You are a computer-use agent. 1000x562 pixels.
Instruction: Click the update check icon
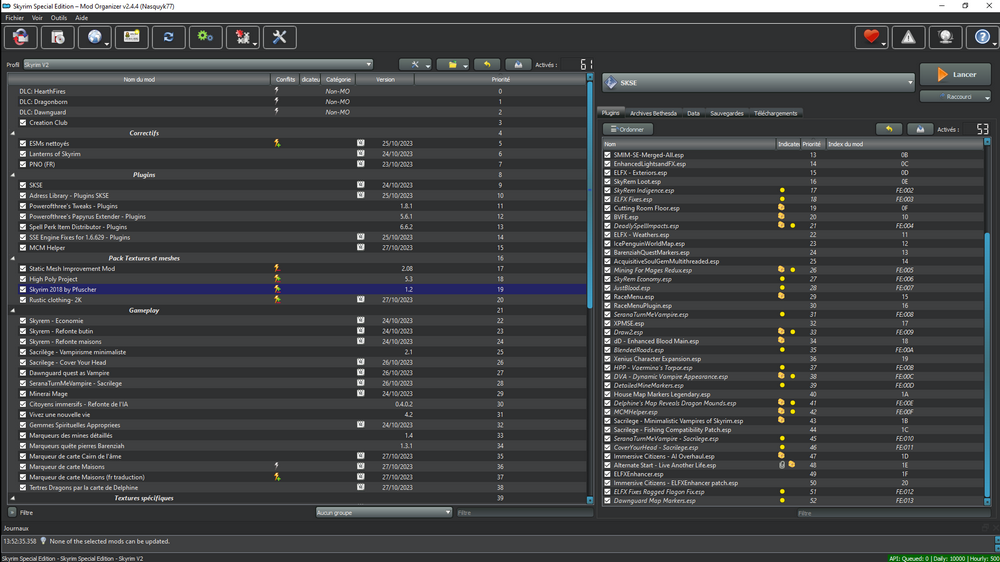pos(945,38)
